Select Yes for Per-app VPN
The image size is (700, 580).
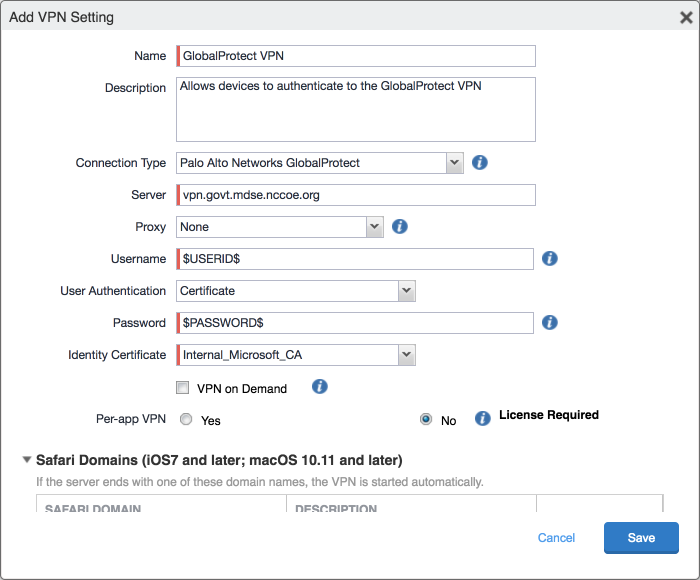tap(186, 419)
